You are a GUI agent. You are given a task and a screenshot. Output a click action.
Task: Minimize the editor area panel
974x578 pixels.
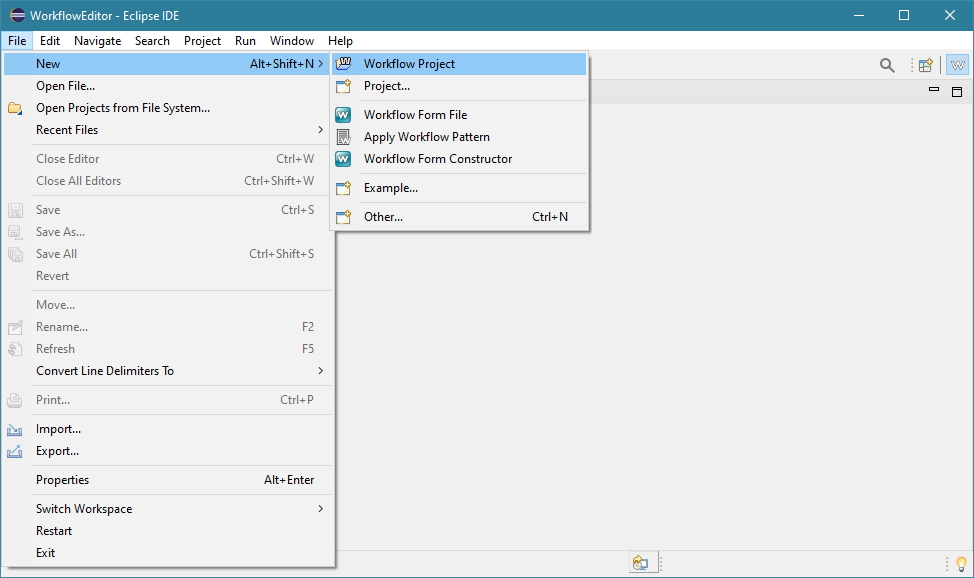click(934, 91)
